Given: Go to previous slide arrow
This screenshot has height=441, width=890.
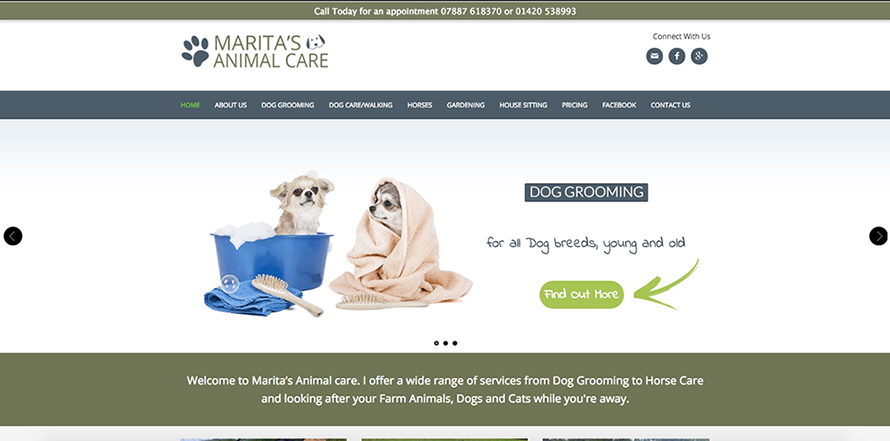Looking at the screenshot, I should point(13,236).
